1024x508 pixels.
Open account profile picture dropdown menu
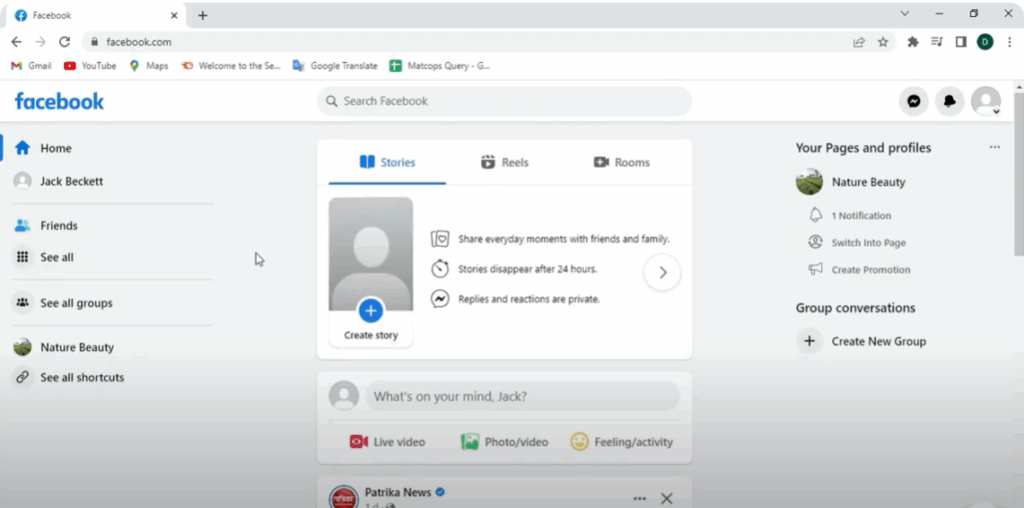[x=986, y=101]
